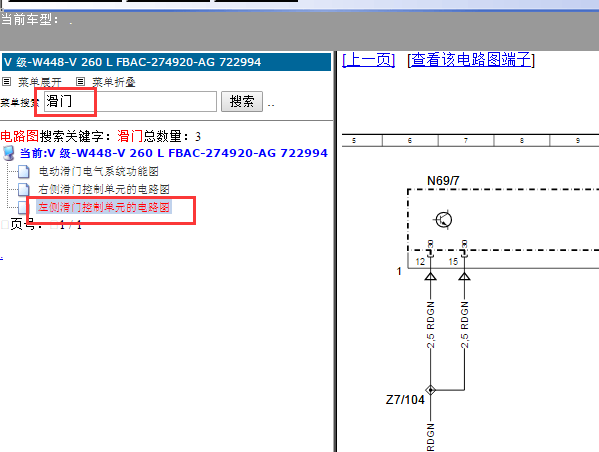Open 左侧滑门控制单元的电路图 tree item
The height and width of the screenshot is (452, 599).
(104, 207)
